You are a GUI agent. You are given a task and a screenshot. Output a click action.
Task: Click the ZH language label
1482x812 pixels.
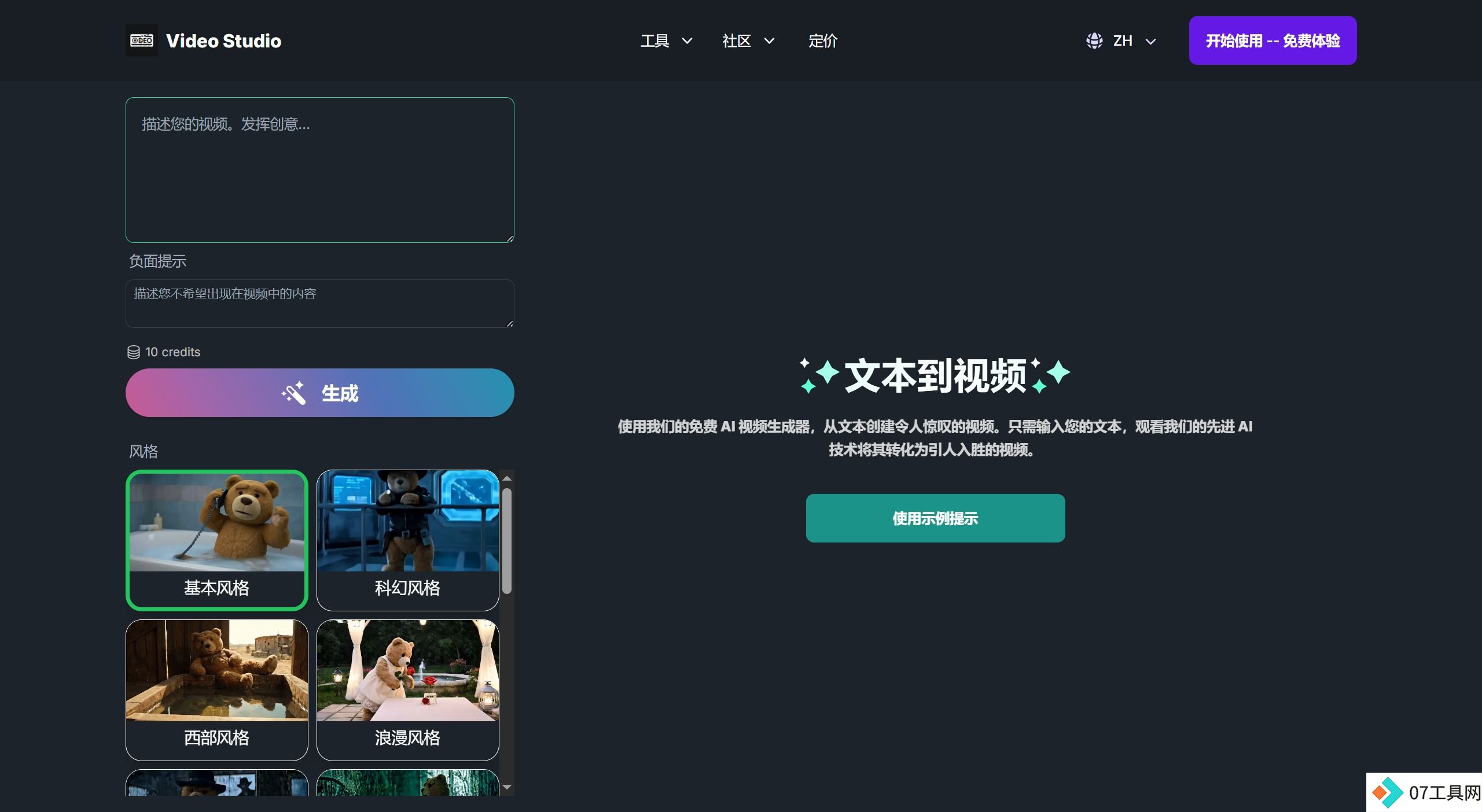[x=1123, y=41]
